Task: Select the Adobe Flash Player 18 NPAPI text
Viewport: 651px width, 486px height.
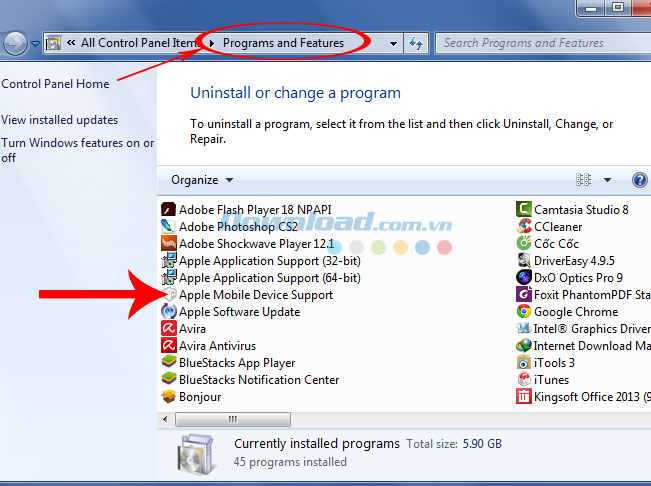Action: pos(255,210)
